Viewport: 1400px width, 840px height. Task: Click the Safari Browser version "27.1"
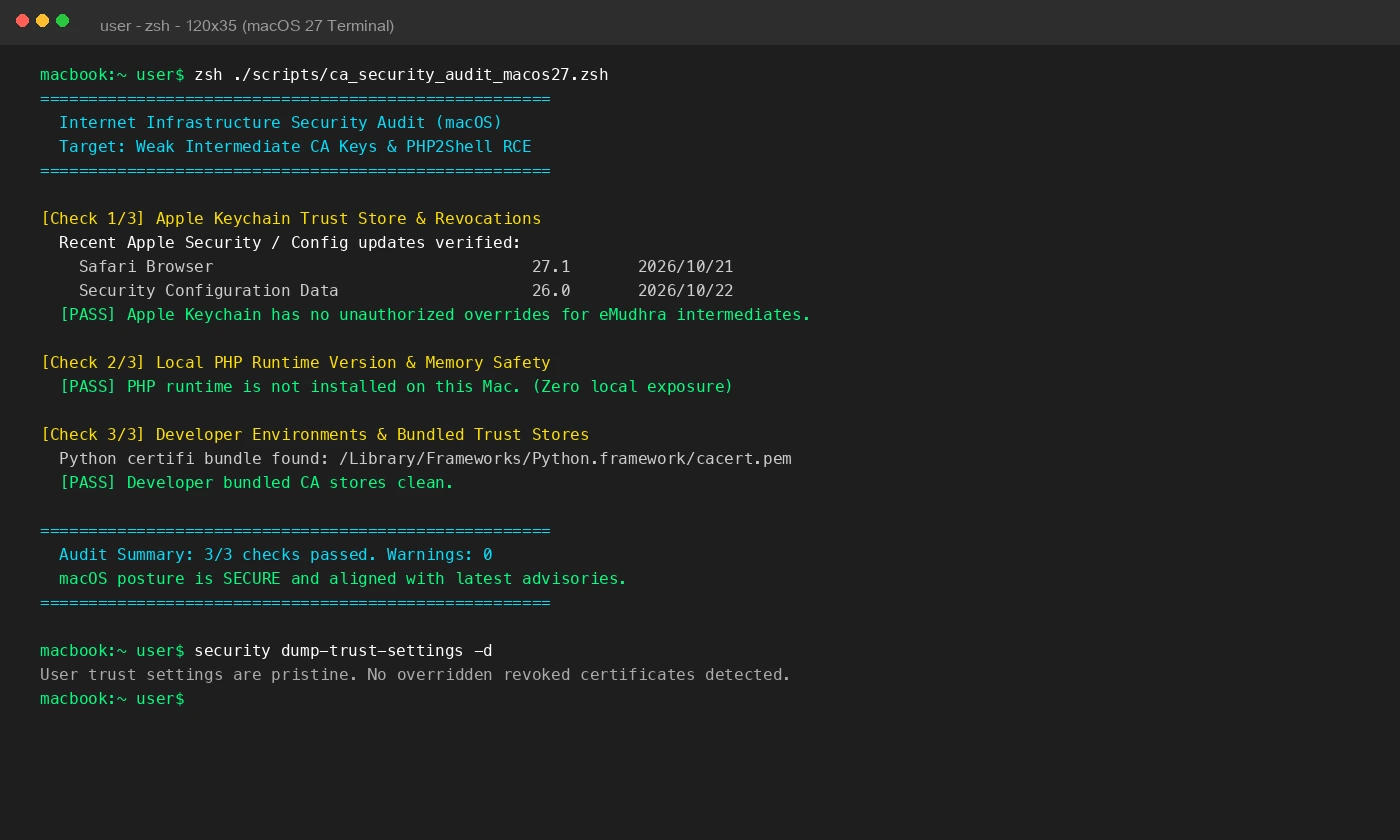point(551,267)
